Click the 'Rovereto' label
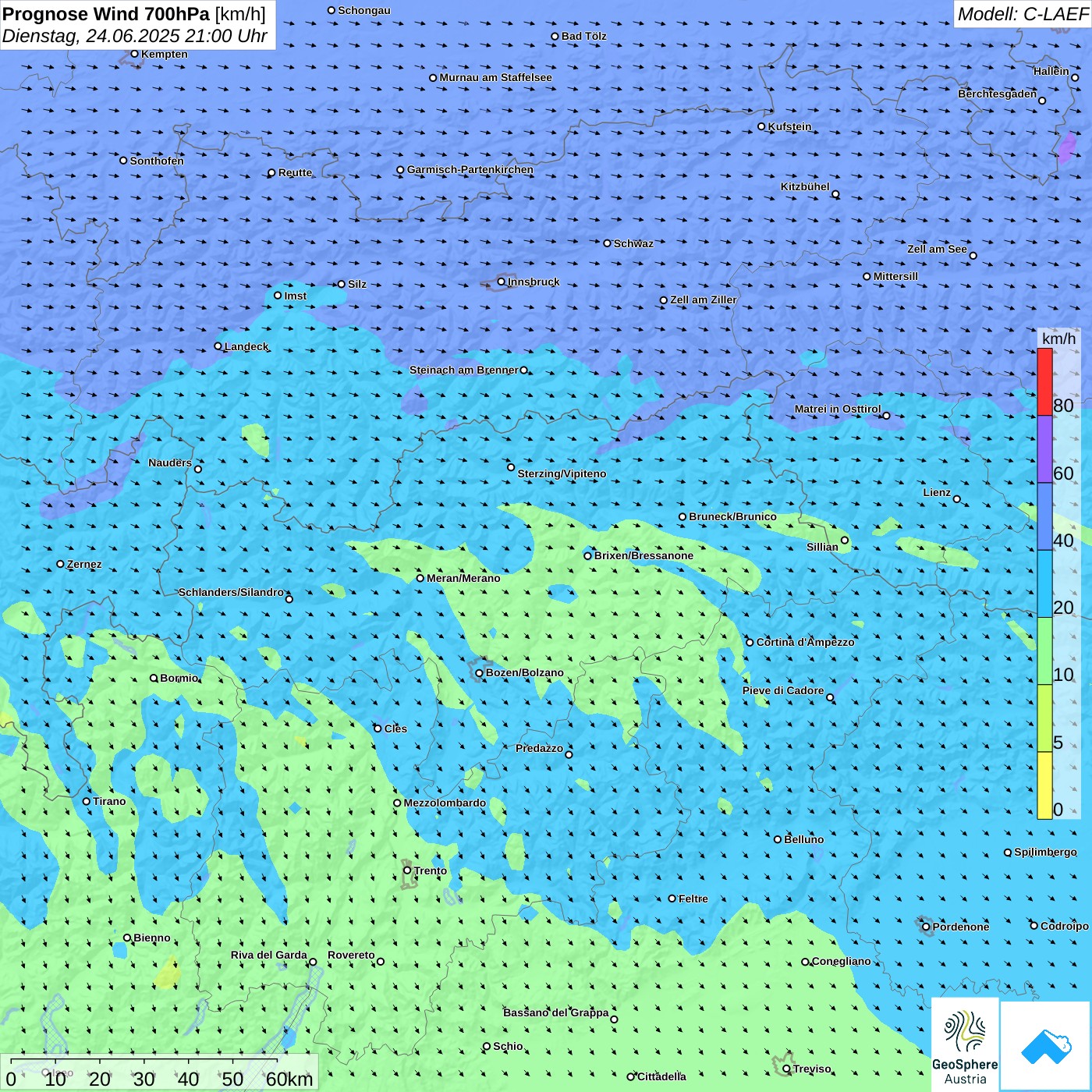 point(351,955)
